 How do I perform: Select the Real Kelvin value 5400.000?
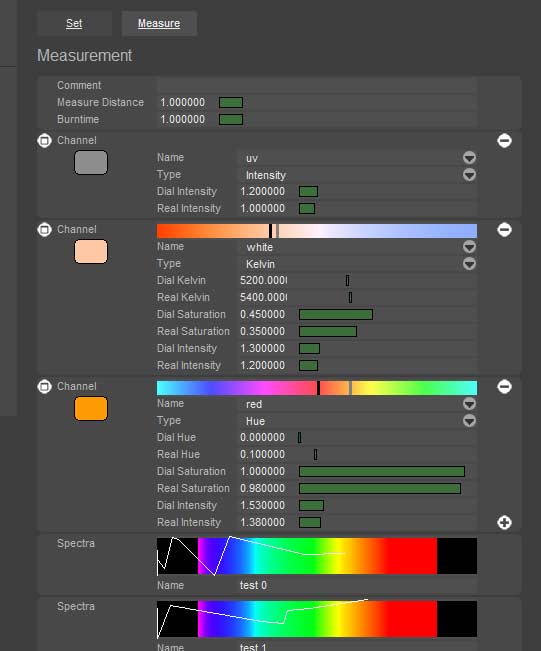(263, 298)
